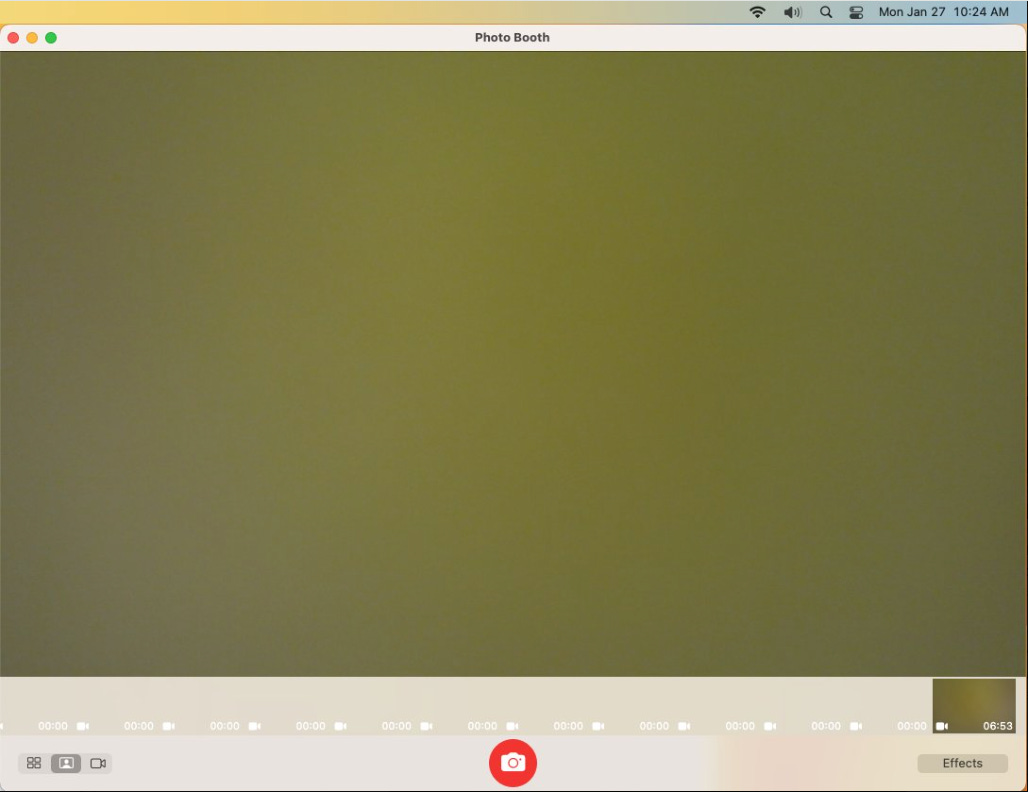Open the Effects panel
Viewport: 1028px width, 792px height.
click(x=962, y=763)
